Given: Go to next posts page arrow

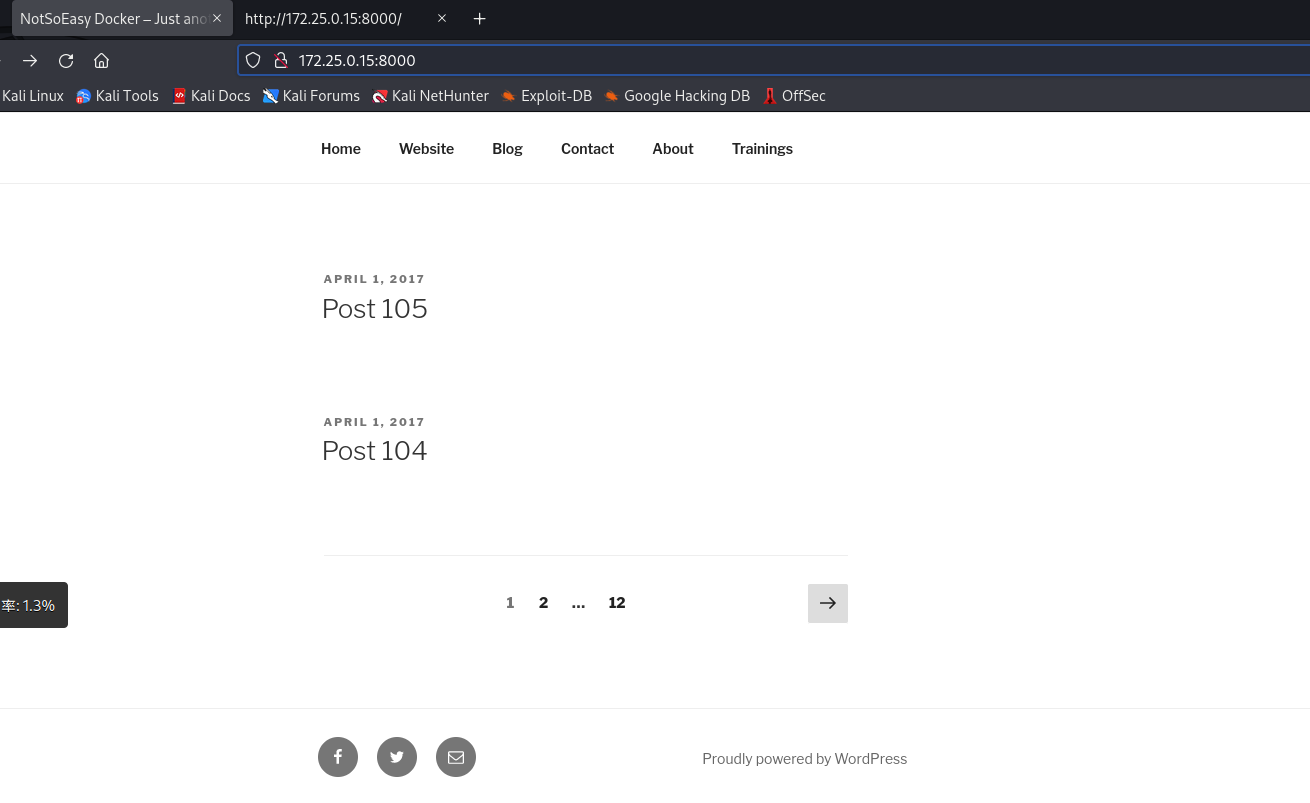Looking at the screenshot, I should pos(828,603).
